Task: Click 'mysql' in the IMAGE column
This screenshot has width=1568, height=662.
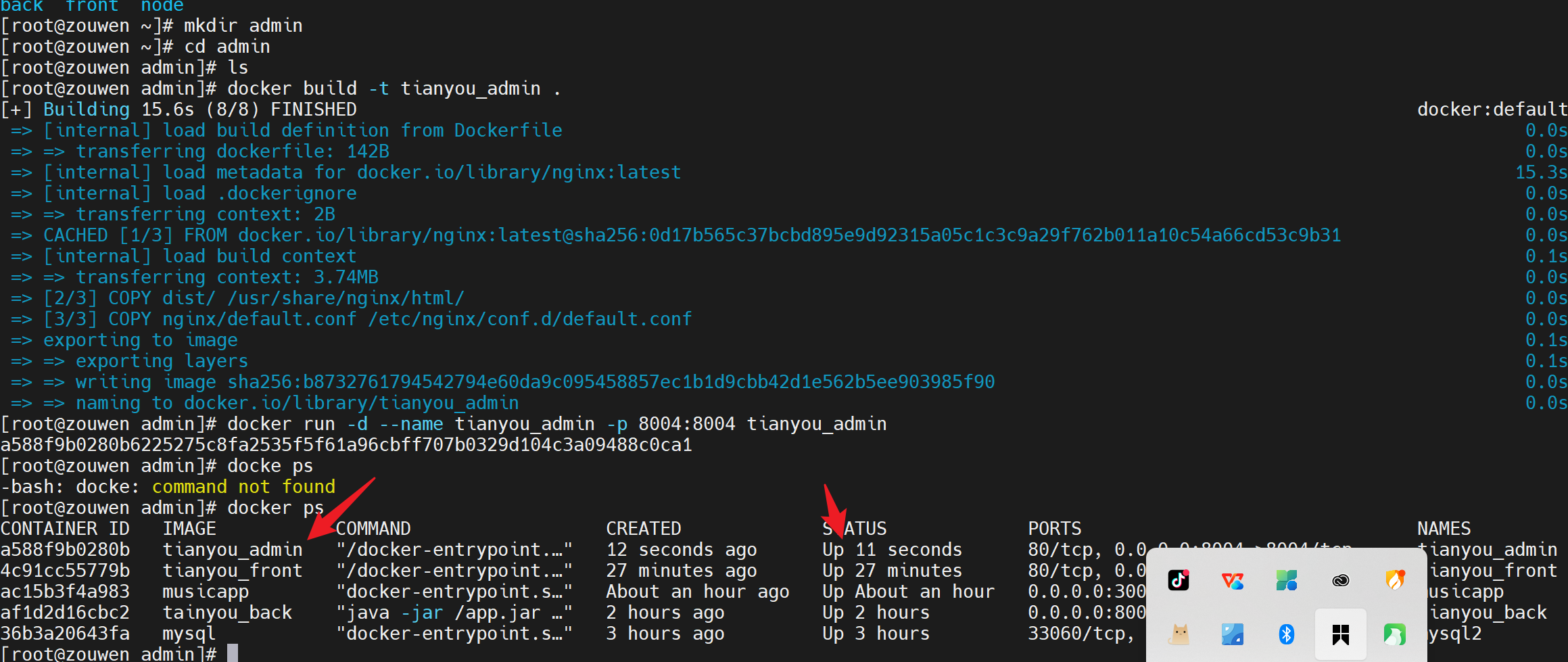Action: [x=189, y=634]
